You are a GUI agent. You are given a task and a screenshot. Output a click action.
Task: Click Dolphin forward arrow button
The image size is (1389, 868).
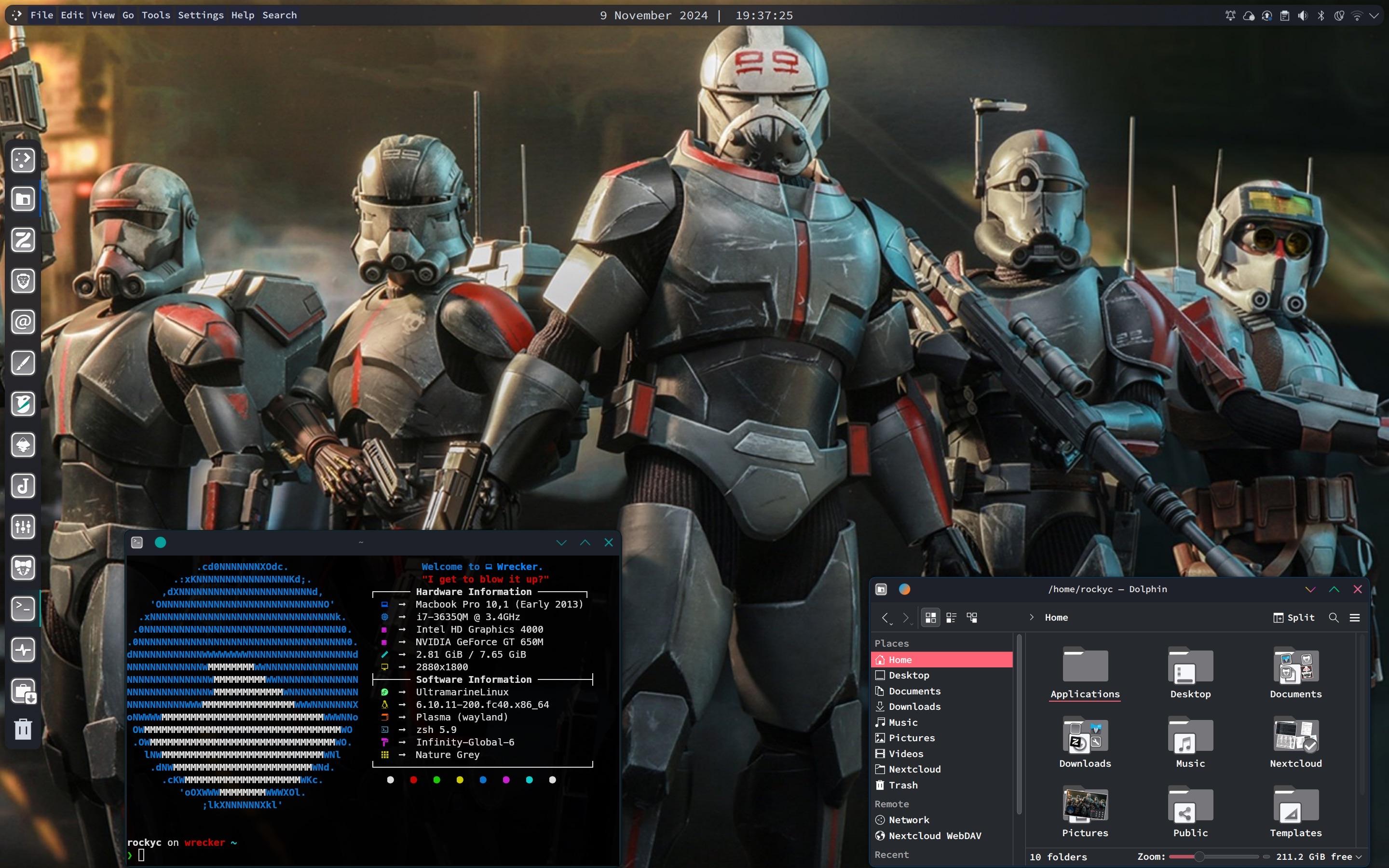click(x=906, y=617)
